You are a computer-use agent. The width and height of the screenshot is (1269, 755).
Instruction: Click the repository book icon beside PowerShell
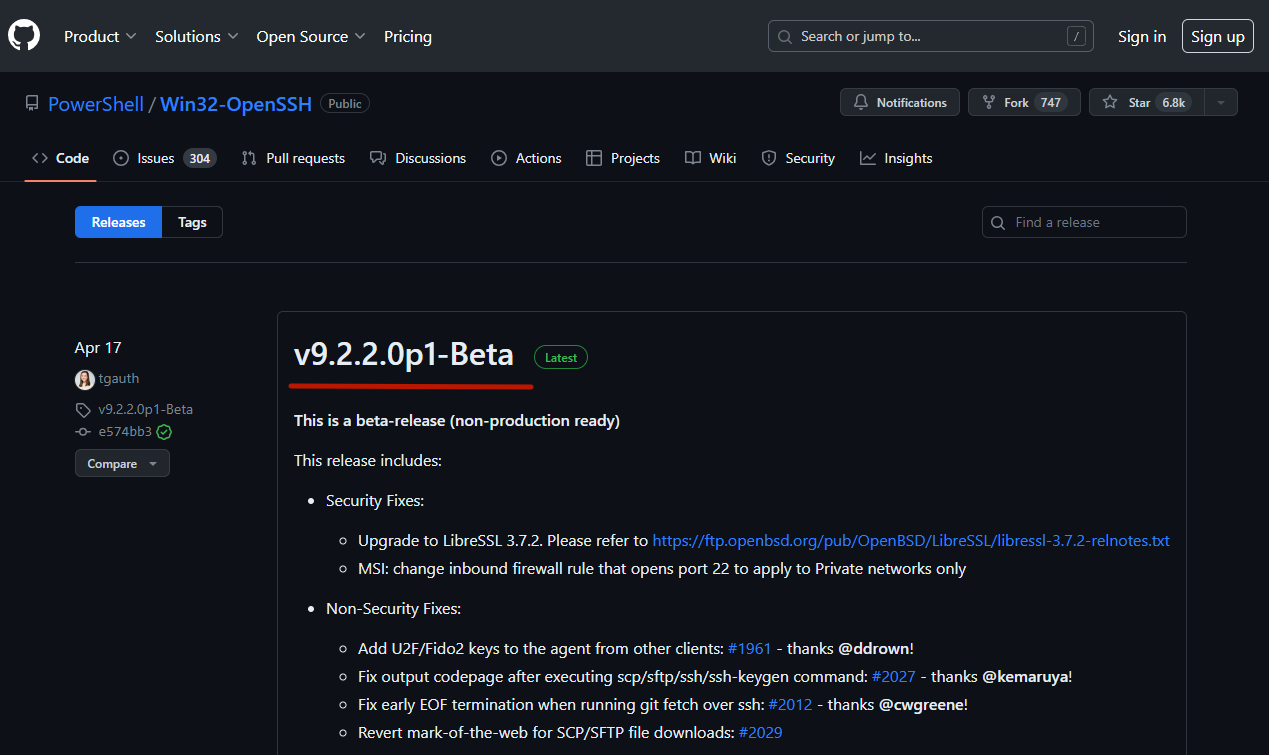31,103
